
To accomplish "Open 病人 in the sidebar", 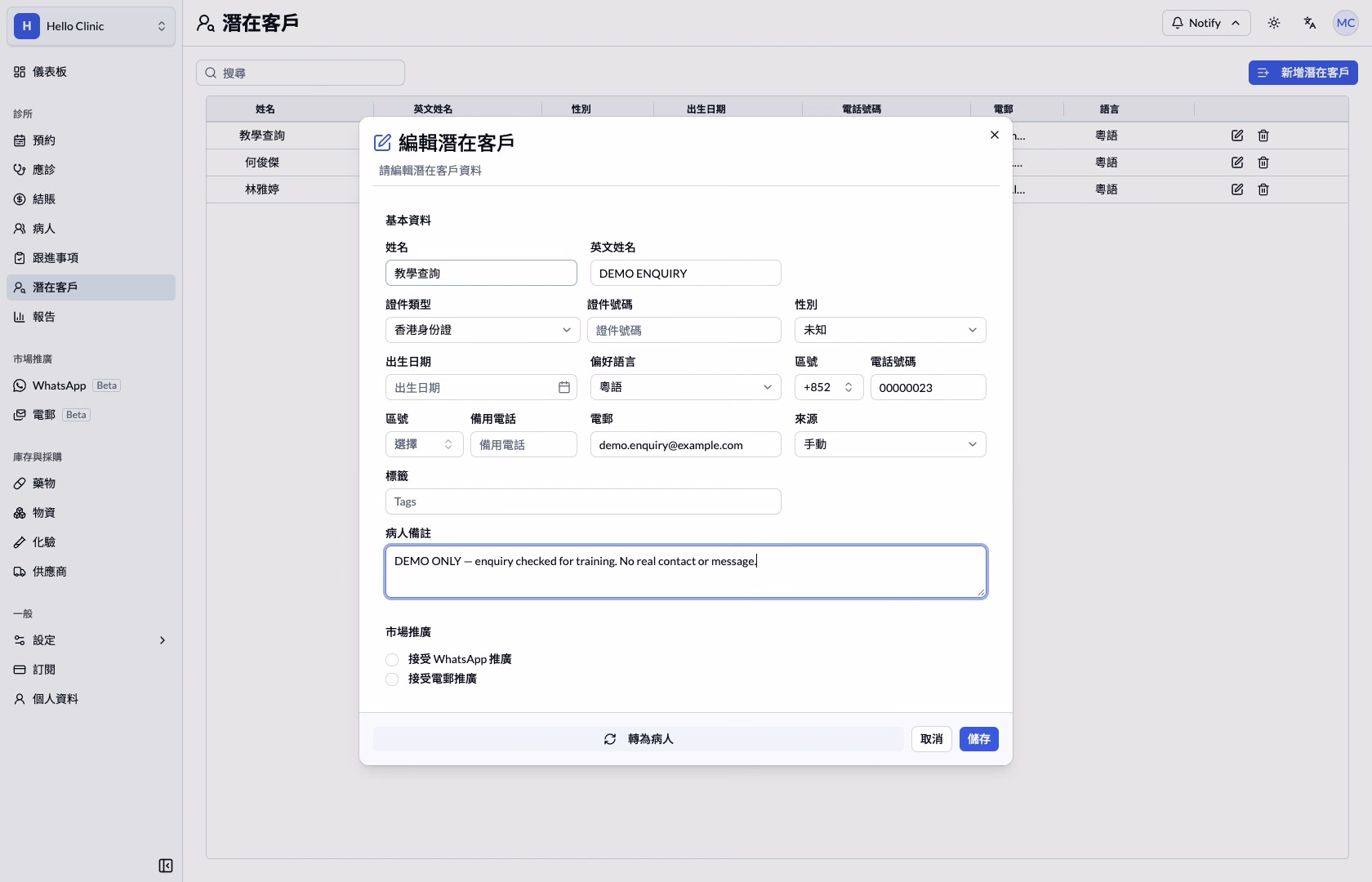I will click(91, 229).
